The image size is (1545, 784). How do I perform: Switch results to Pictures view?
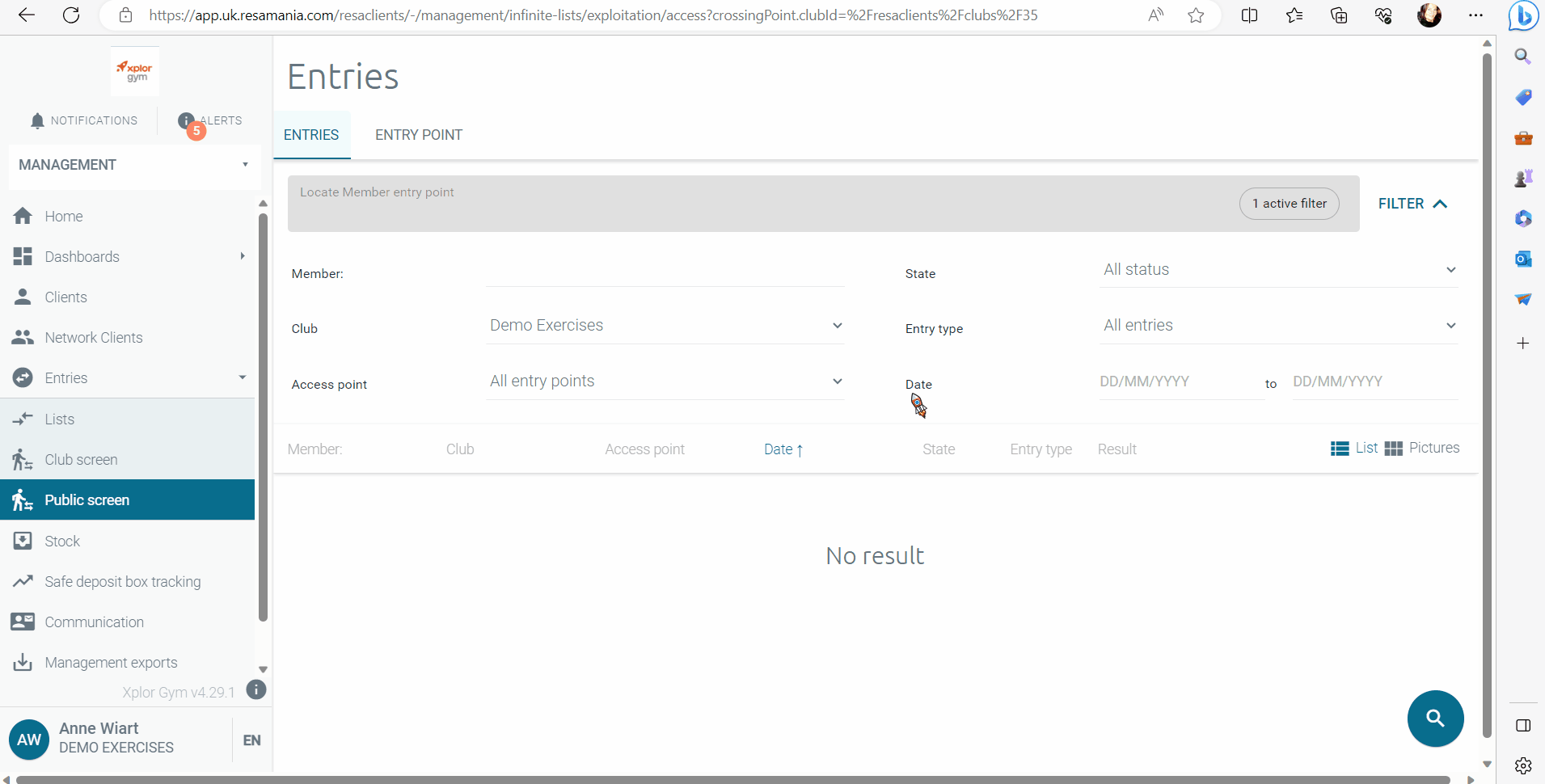[1422, 448]
